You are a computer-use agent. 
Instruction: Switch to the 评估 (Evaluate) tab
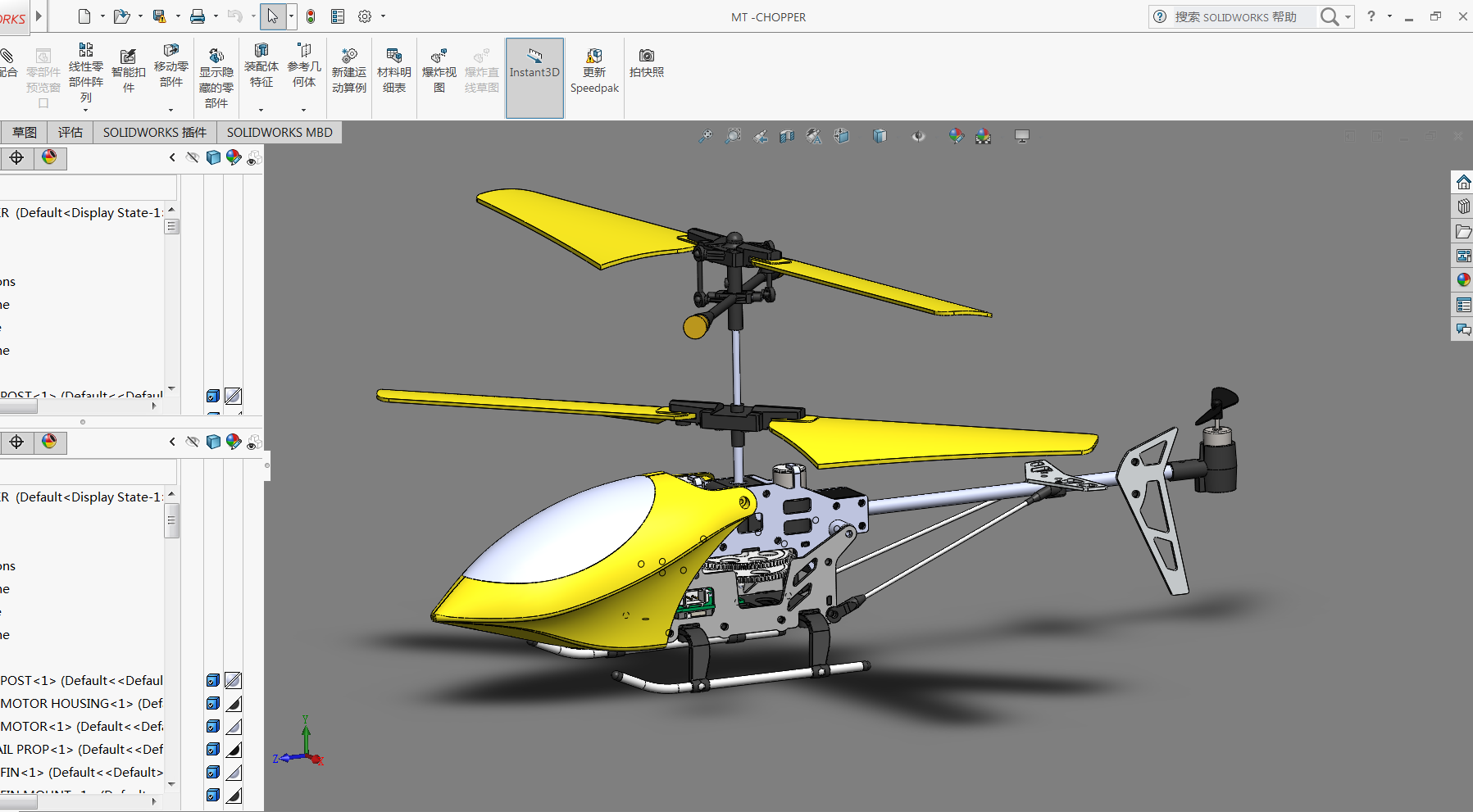70,132
